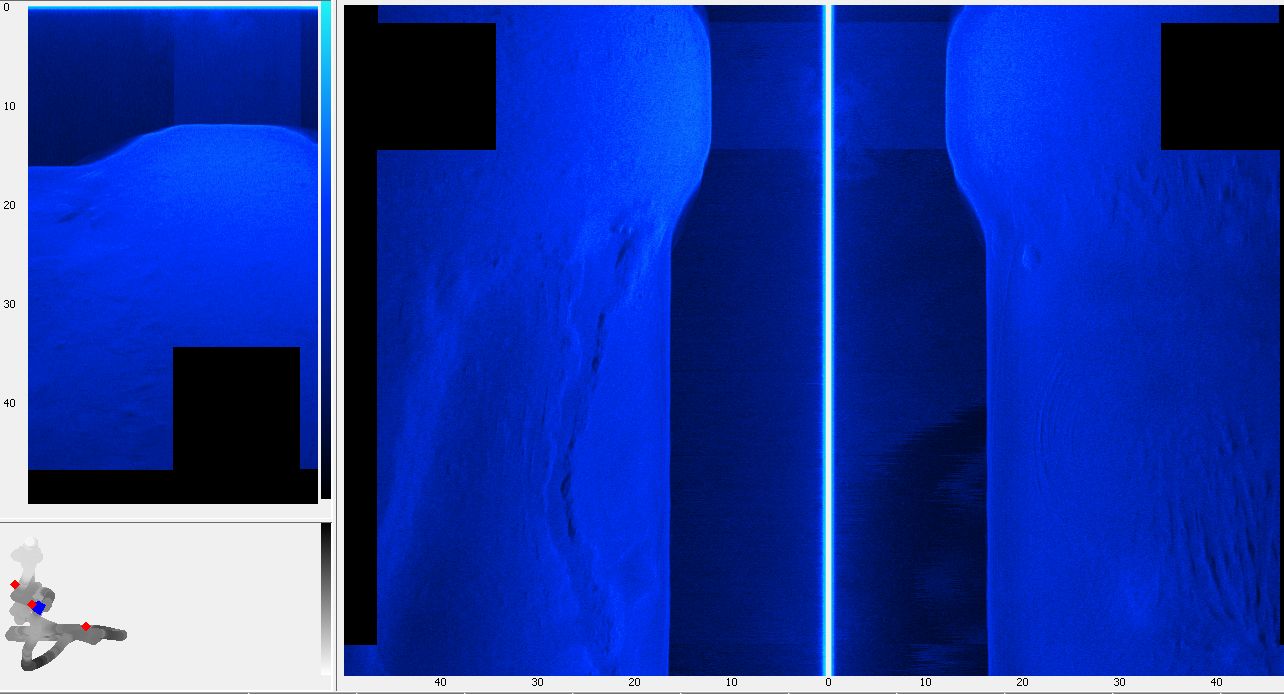
Task: Click top-right black block in sidescan view
Action: point(1220,86)
